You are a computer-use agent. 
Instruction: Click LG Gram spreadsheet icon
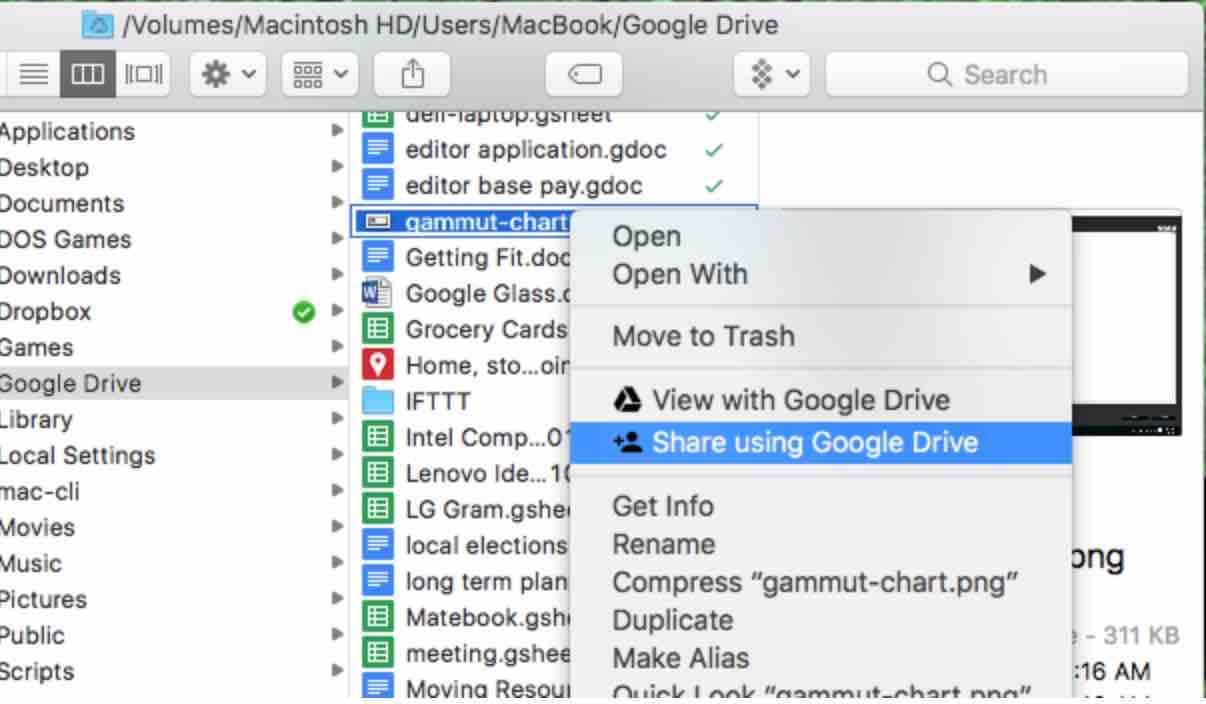tap(377, 509)
